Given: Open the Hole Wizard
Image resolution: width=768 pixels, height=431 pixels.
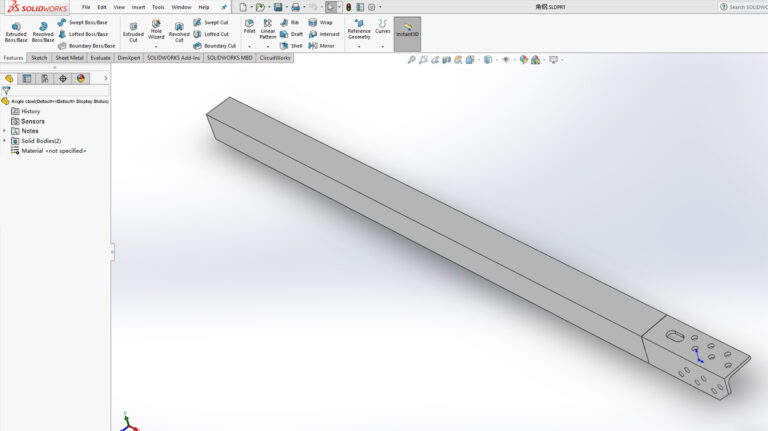Looking at the screenshot, I should pyautogui.click(x=156, y=32).
